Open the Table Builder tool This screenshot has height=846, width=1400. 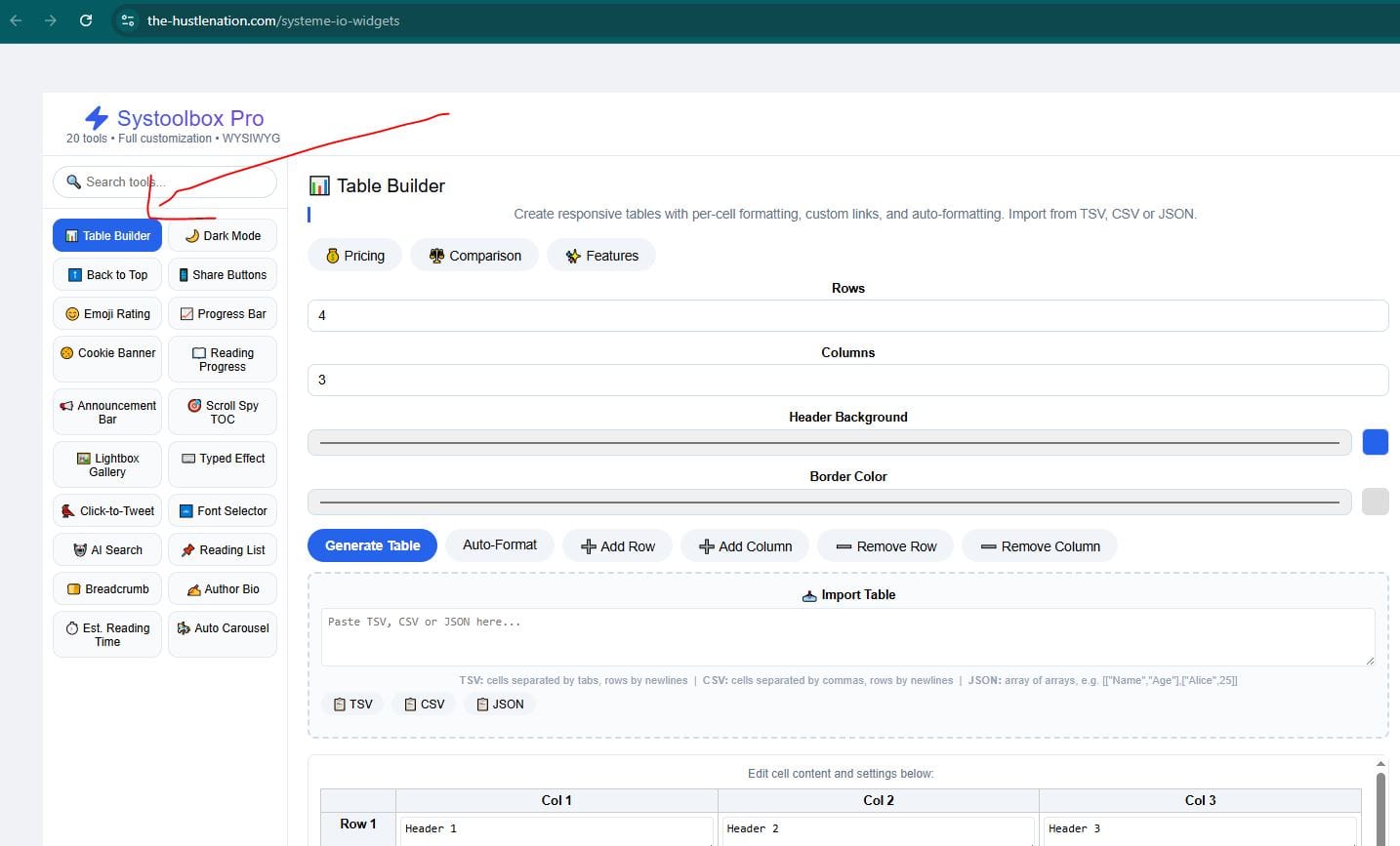coord(107,235)
